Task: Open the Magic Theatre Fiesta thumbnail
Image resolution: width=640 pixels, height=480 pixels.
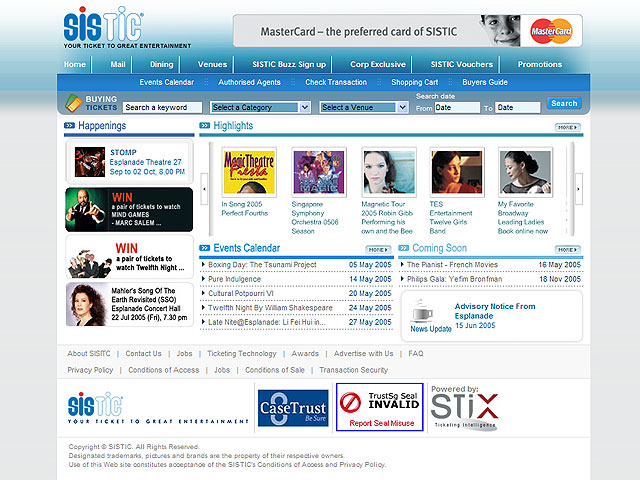Action: [249, 172]
